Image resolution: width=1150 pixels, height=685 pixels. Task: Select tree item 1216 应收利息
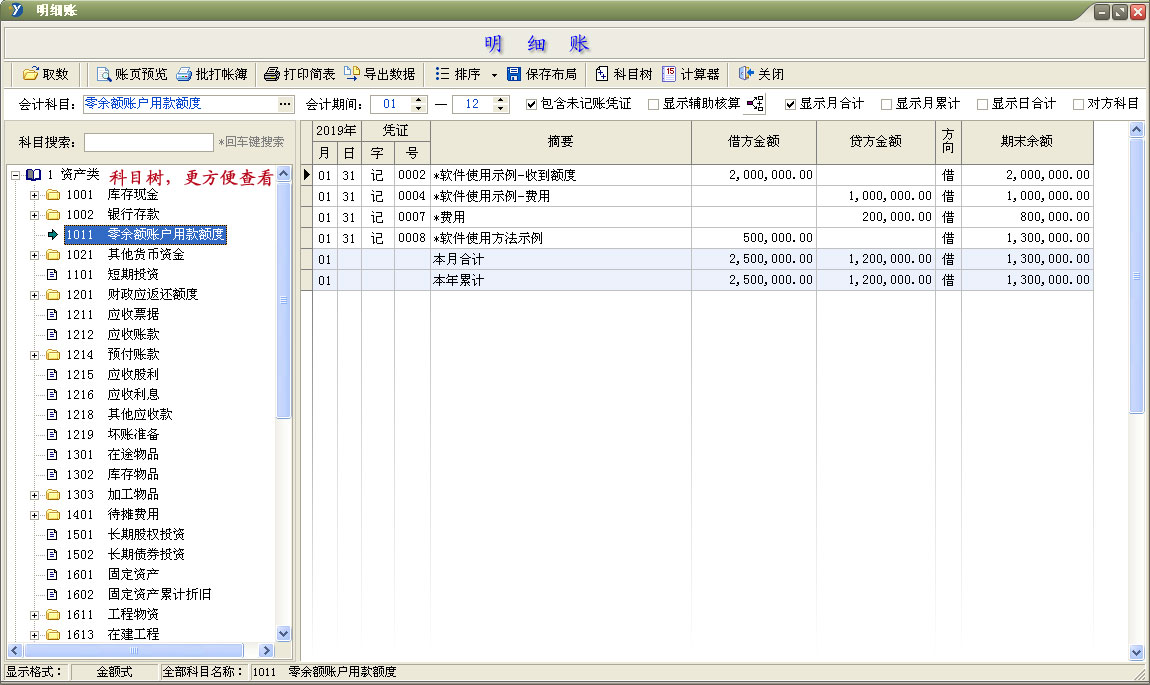(x=112, y=395)
